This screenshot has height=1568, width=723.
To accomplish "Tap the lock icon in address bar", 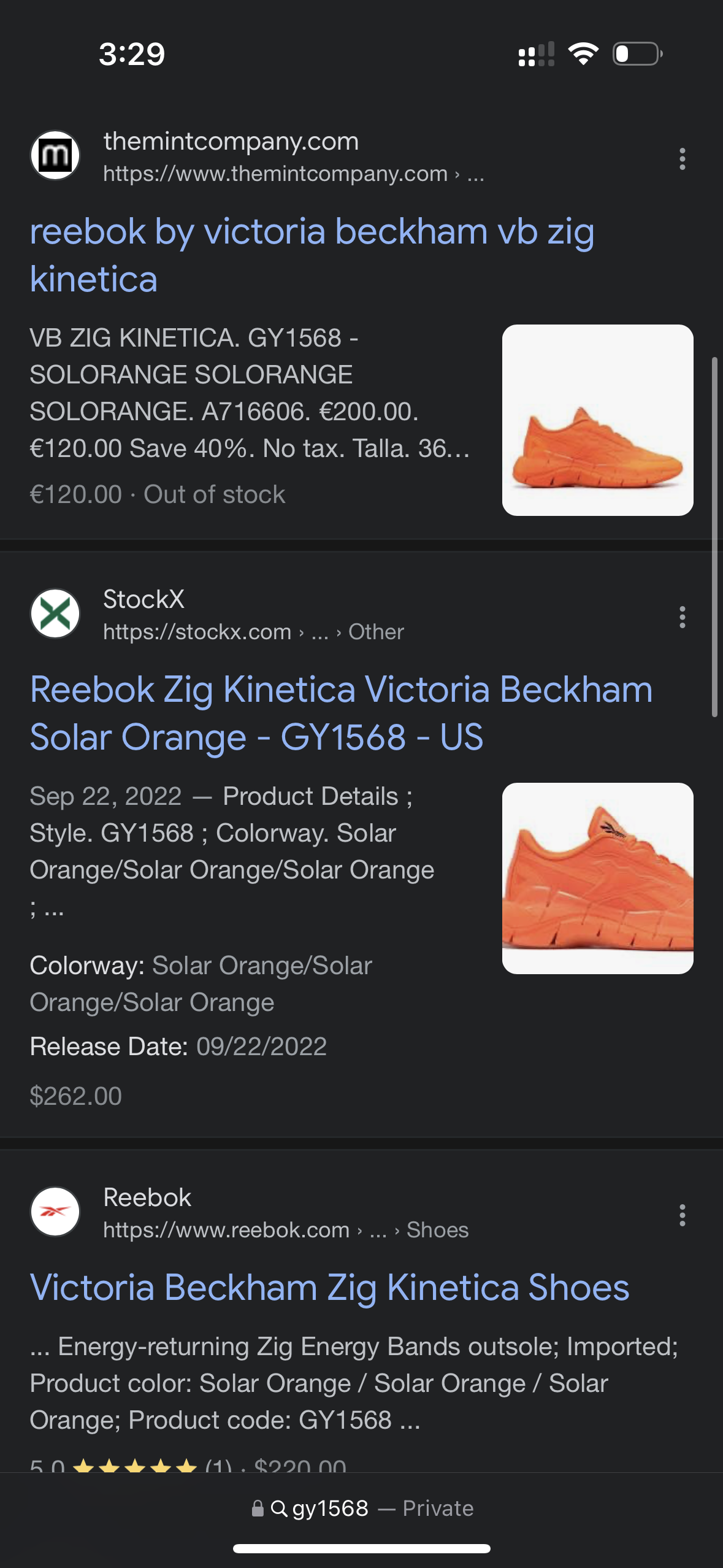I will click(x=258, y=1508).
